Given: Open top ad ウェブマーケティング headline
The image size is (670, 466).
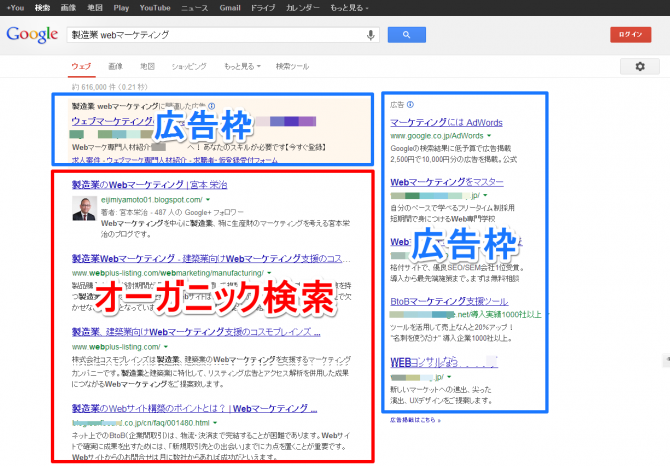Looking at the screenshot, I should 112,121.
